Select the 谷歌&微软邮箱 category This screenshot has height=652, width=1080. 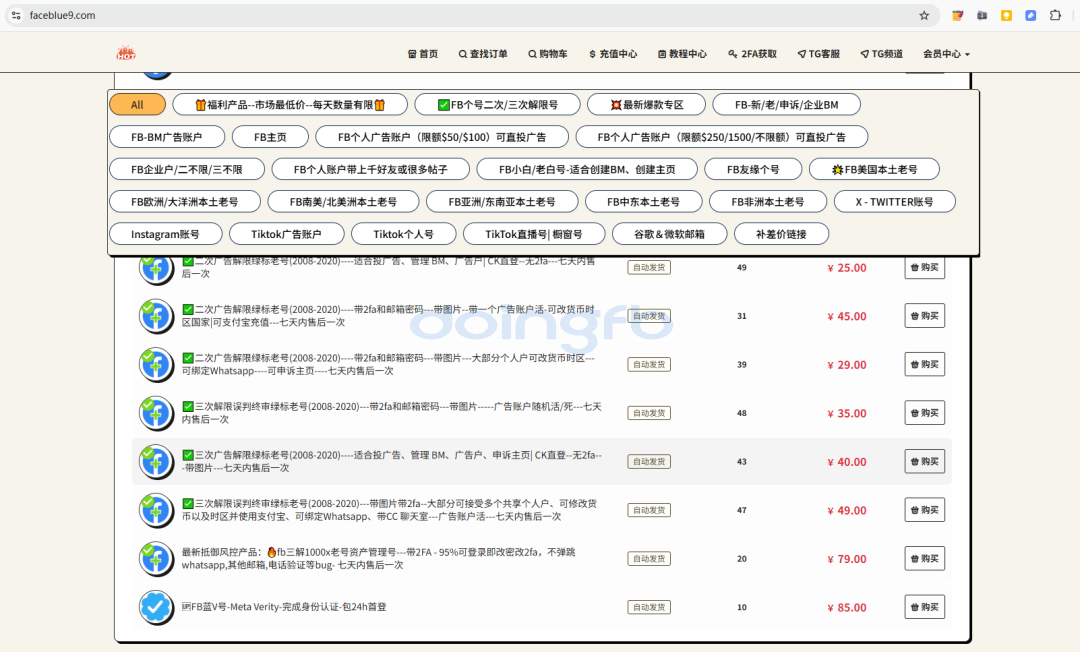[669, 234]
